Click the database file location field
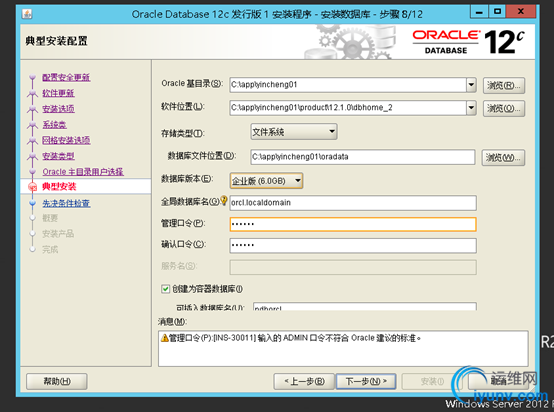 click(363, 157)
